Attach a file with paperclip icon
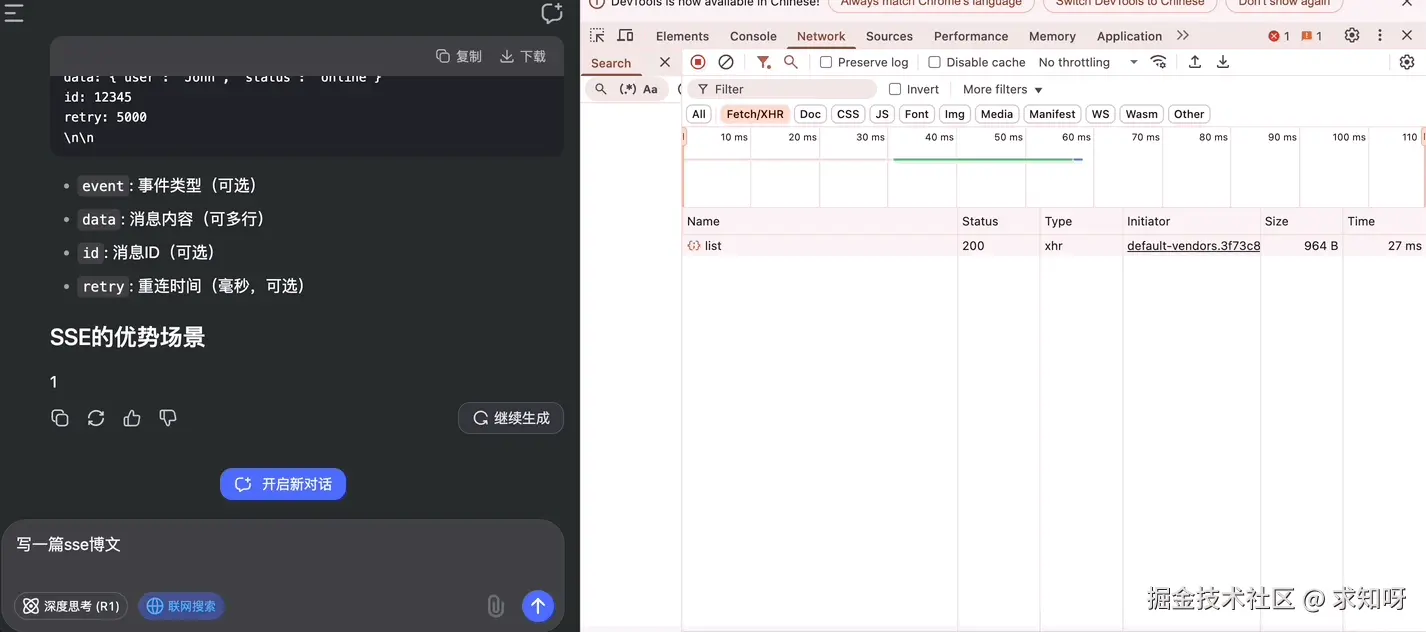This screenshot has height=632, width=1426. [x=495, y=606]
